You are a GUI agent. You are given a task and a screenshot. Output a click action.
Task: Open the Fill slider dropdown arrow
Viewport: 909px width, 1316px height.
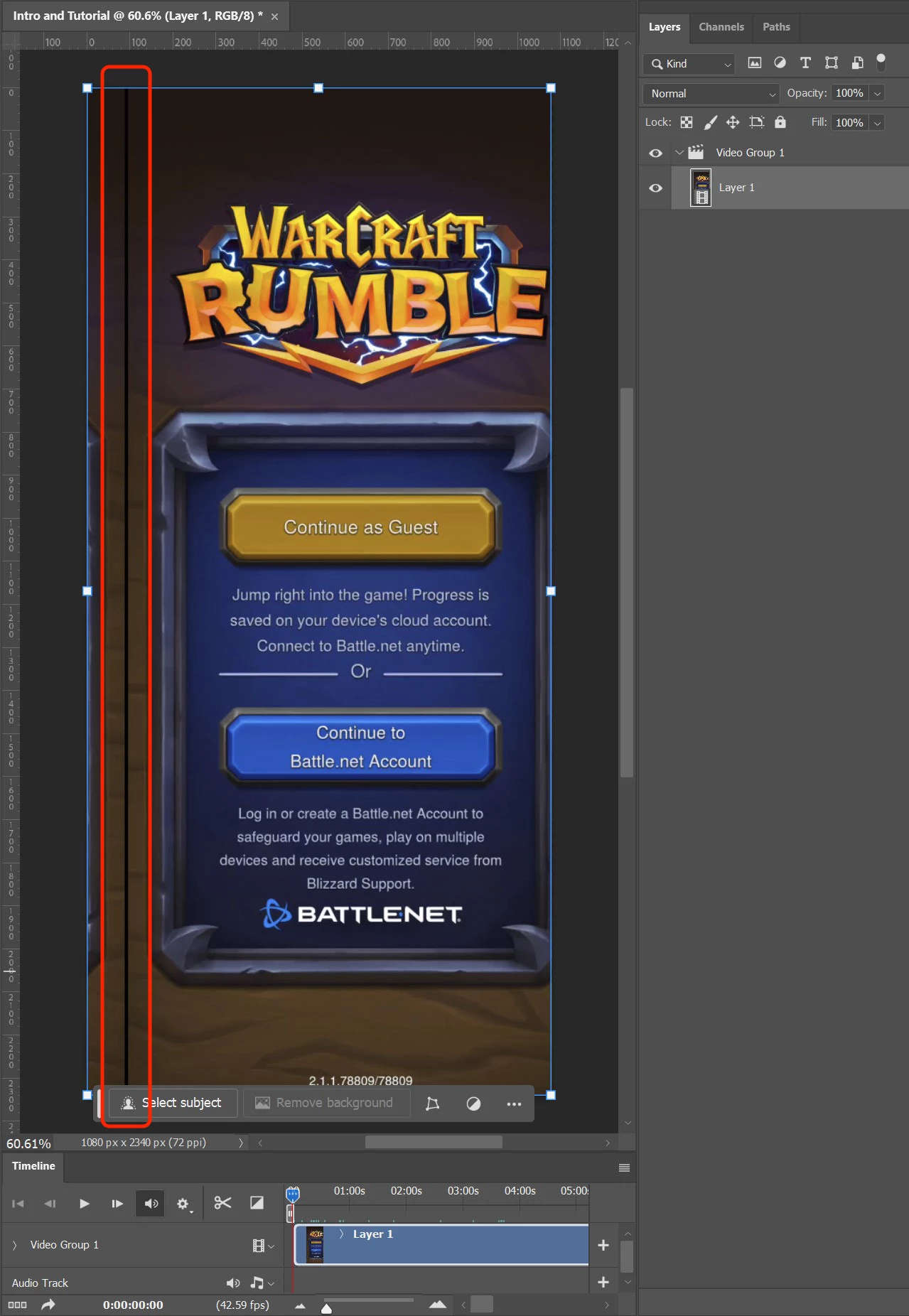pyautogui.click(x=878, y=123)
